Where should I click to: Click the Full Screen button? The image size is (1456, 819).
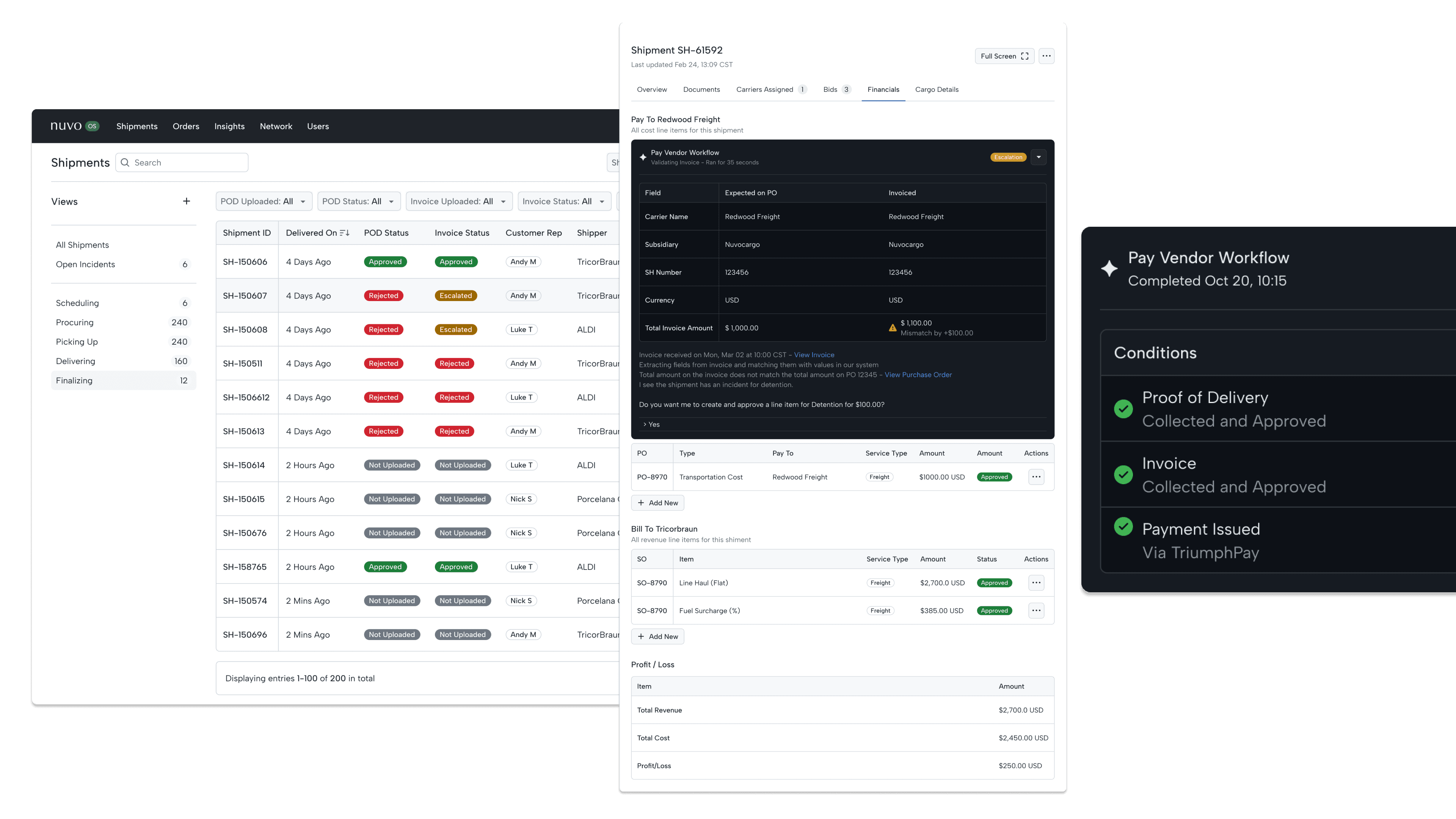click(x=1004, y=56)
